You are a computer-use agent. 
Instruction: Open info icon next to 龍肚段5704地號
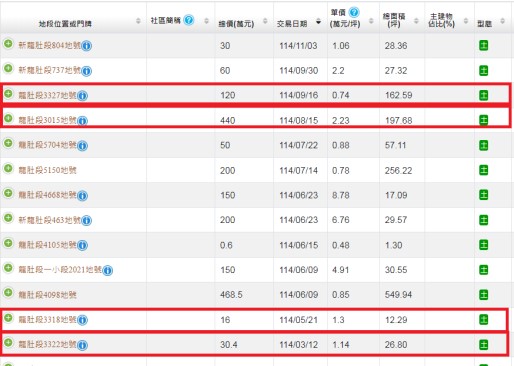82,146
